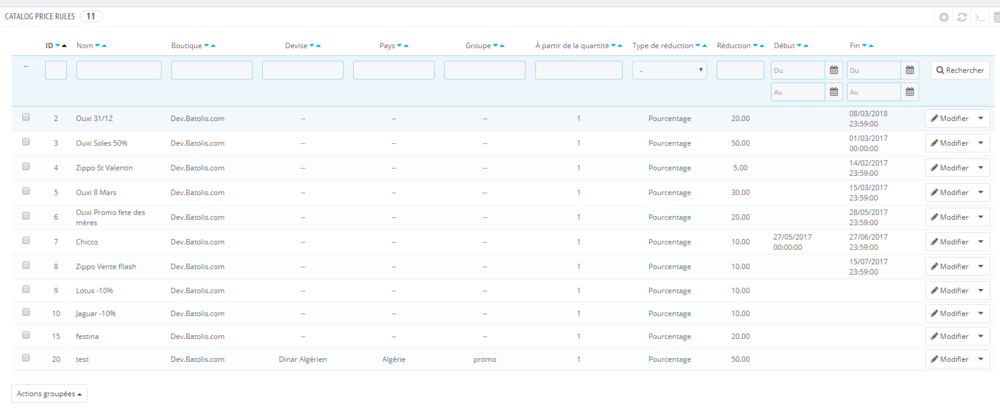
Task: Open Actions groupées bulk menu
Action: click(49, 394)
